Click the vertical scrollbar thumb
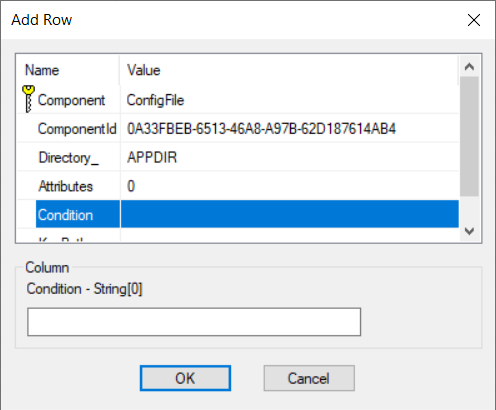The width and height of the screenshot is (496, 410). tap(469, 136)
